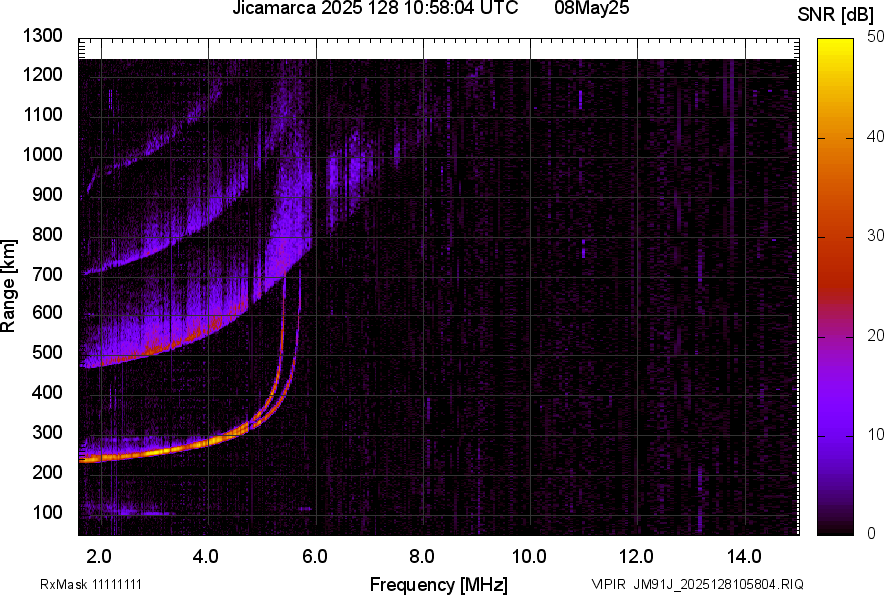The width and height of the screenshot is (884, 595).
Task: Click range tick label 800
Action: (x=47, y=233)
